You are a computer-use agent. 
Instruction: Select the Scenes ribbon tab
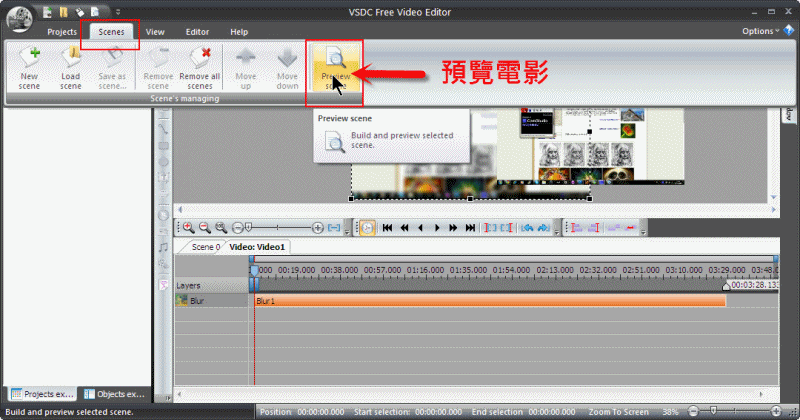pos(111,32)
